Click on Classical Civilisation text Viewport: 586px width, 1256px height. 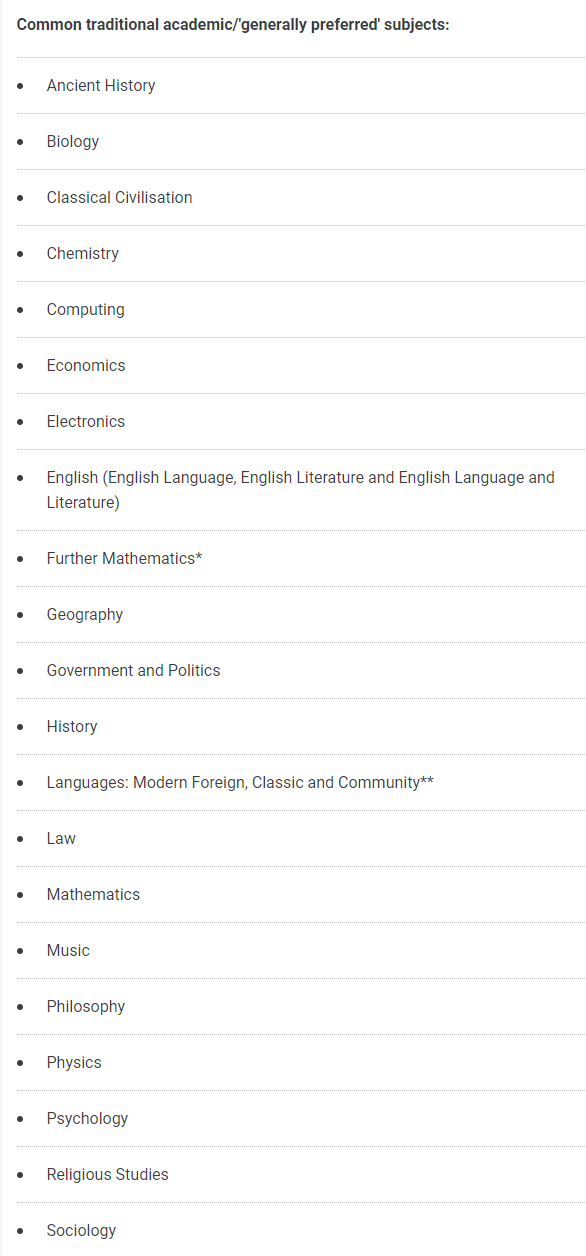click(120, 198)
